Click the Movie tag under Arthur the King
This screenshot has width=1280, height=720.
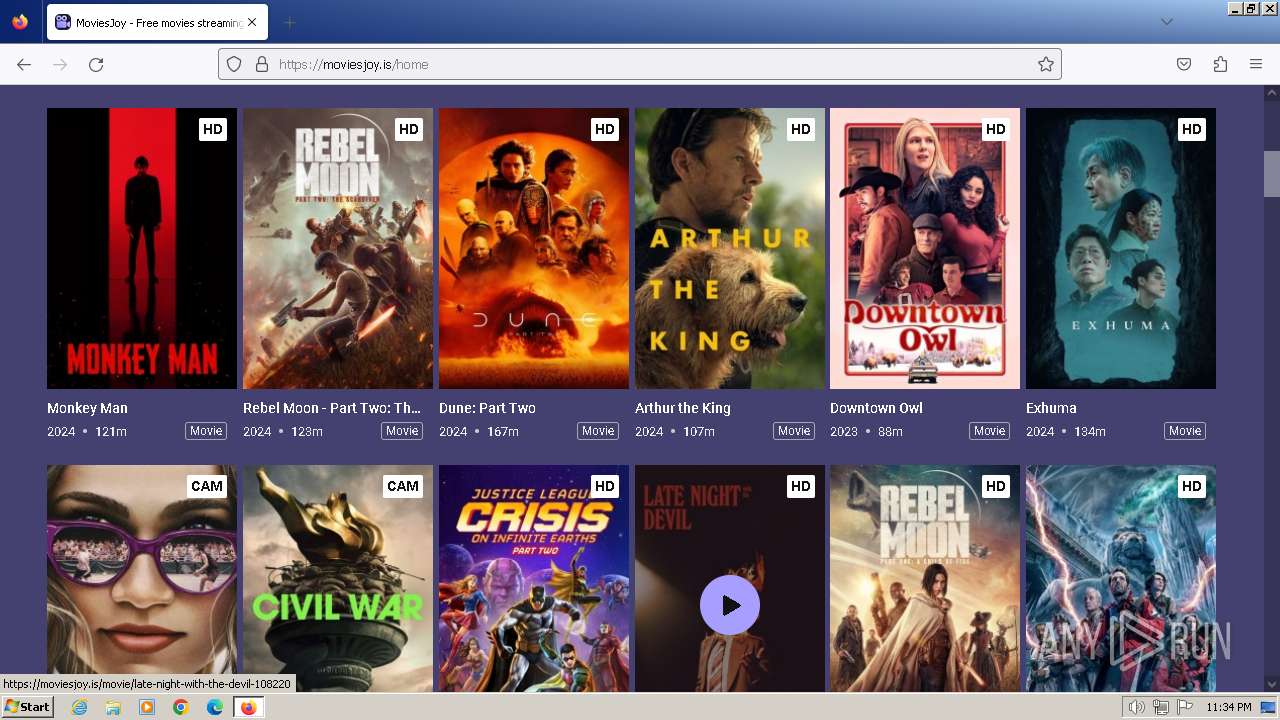794,431
